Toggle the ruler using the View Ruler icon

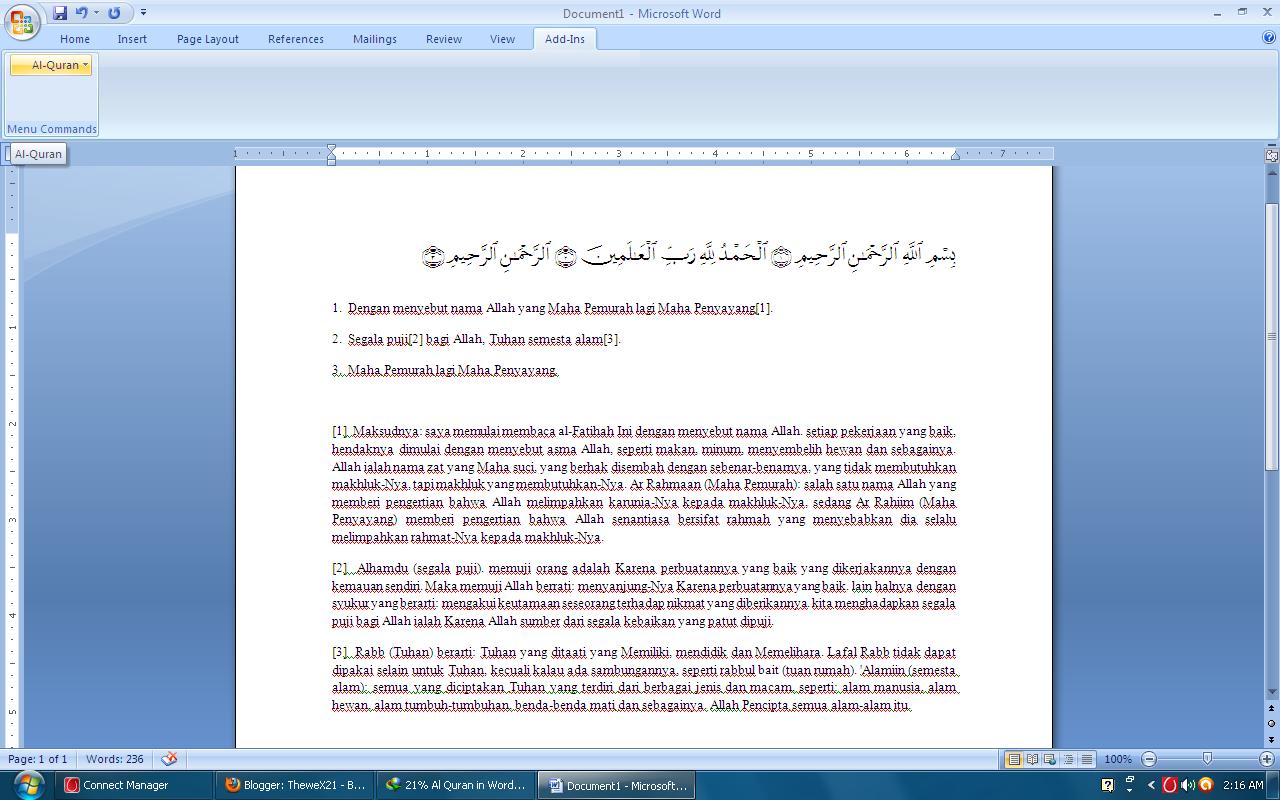click(x=1272, y=156)
